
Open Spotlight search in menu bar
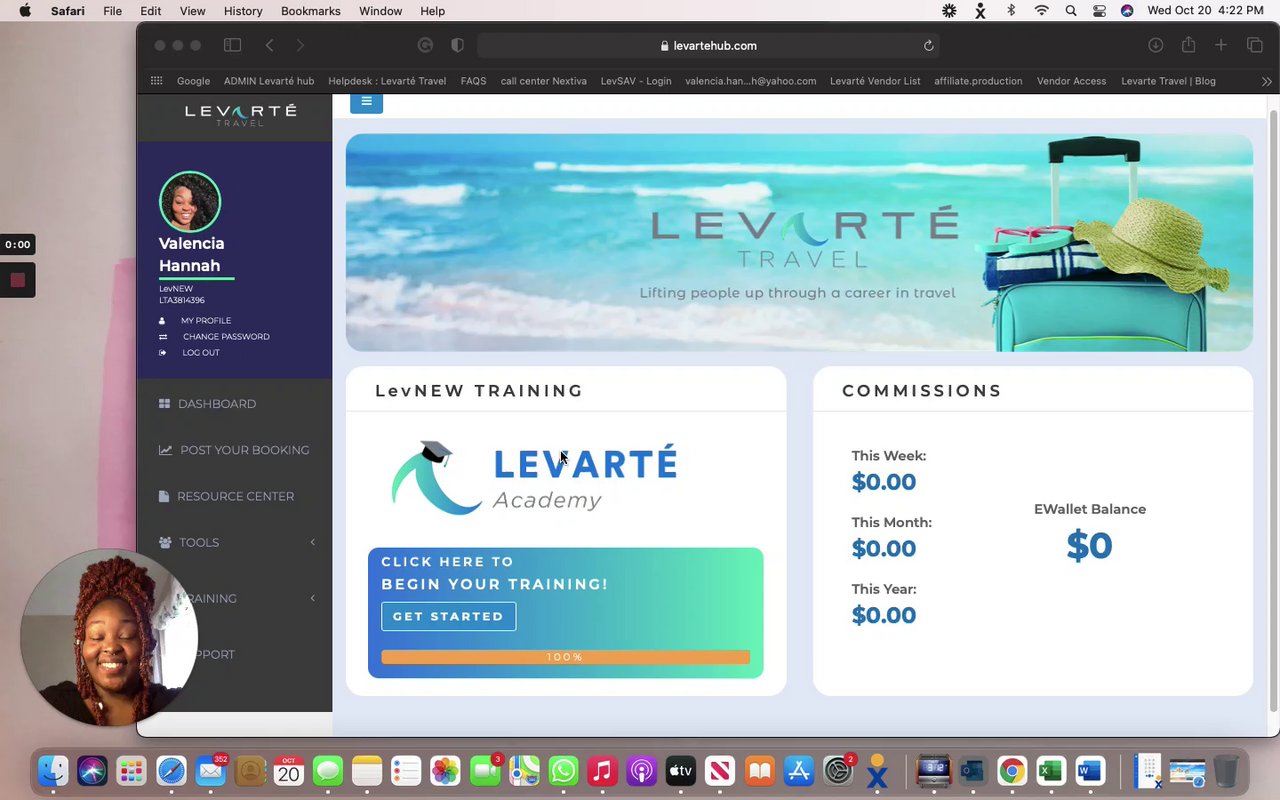tap(1071, 11)
